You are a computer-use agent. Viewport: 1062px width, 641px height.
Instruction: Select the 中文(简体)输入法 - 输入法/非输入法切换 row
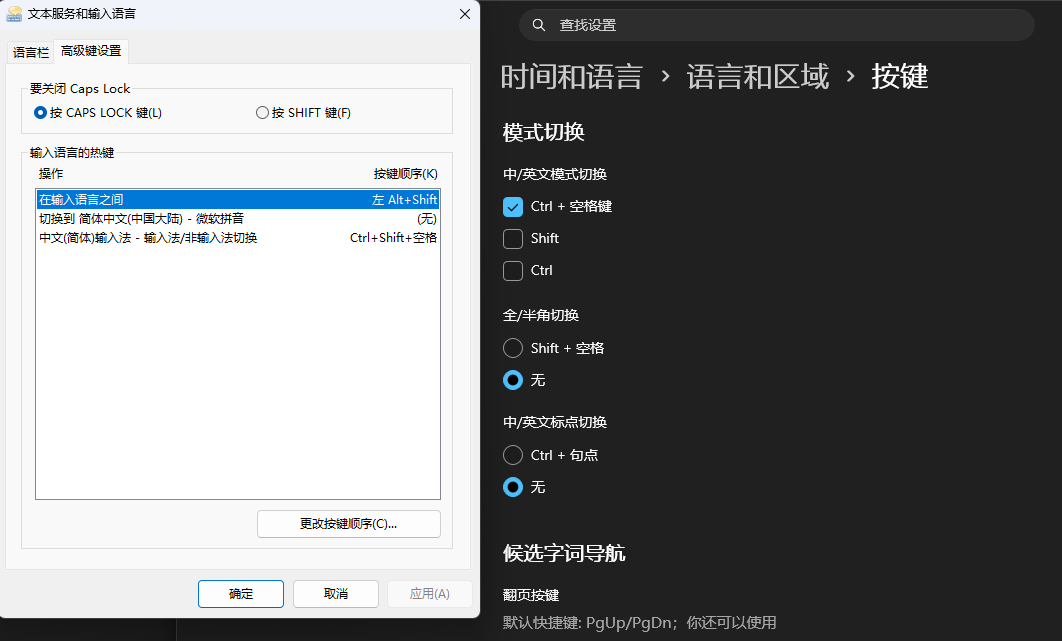click(x=238, y=237)
